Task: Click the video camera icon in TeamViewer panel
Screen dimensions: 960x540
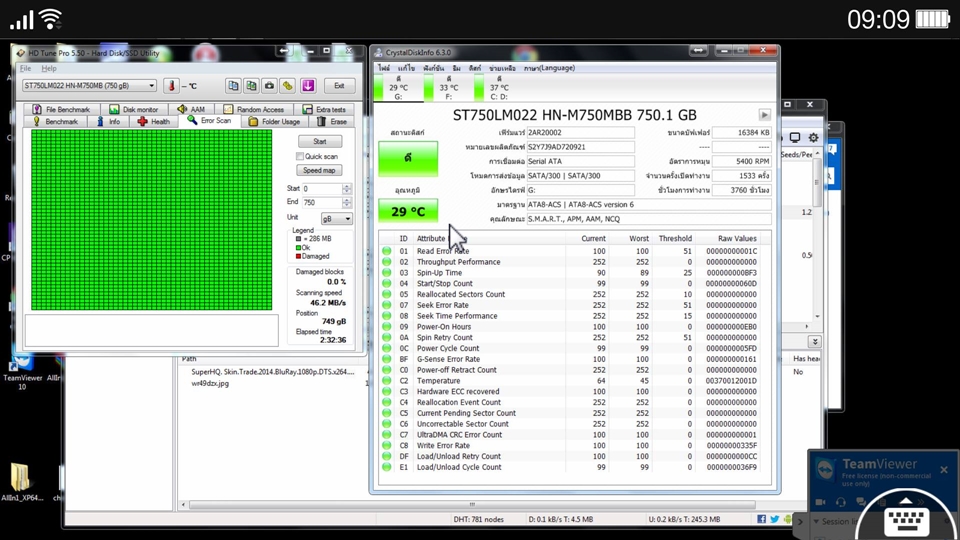Action: point(820,502)
